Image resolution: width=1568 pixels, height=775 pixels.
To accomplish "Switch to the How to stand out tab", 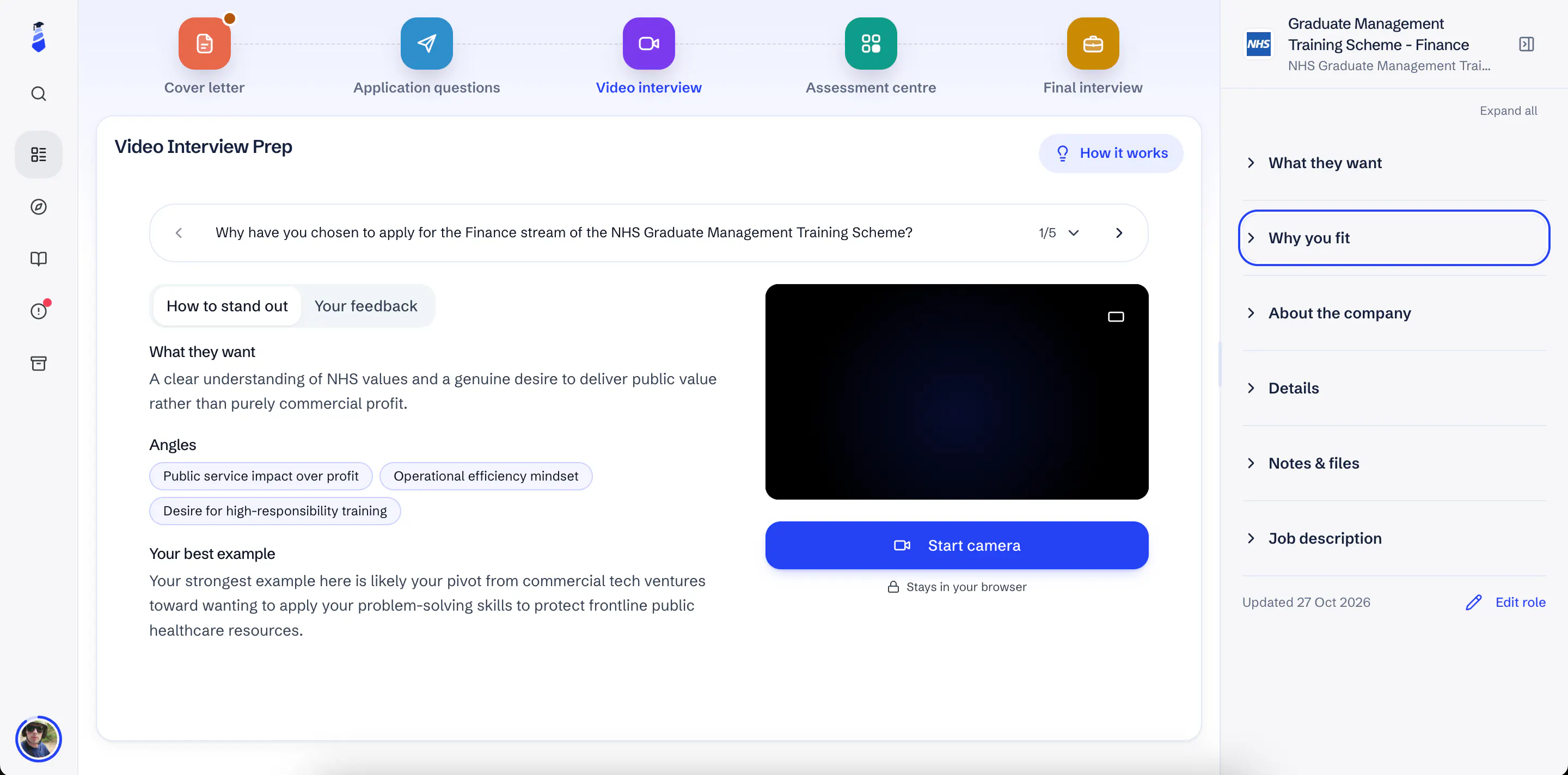I will point(227,306).
